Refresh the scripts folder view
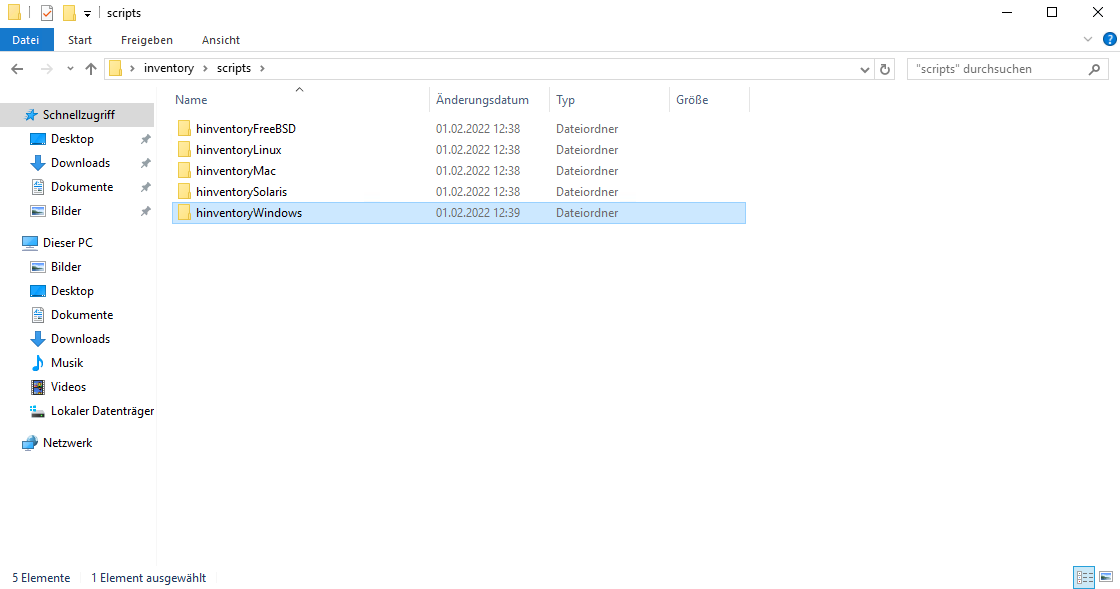 885,69
